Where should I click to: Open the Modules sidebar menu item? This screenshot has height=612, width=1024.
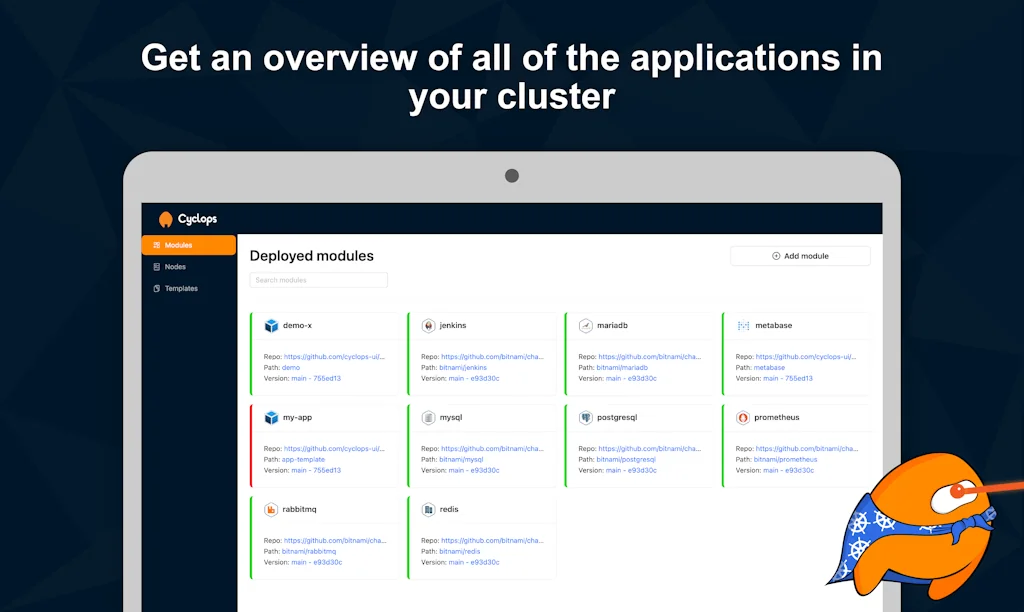[x=189, y=245]
